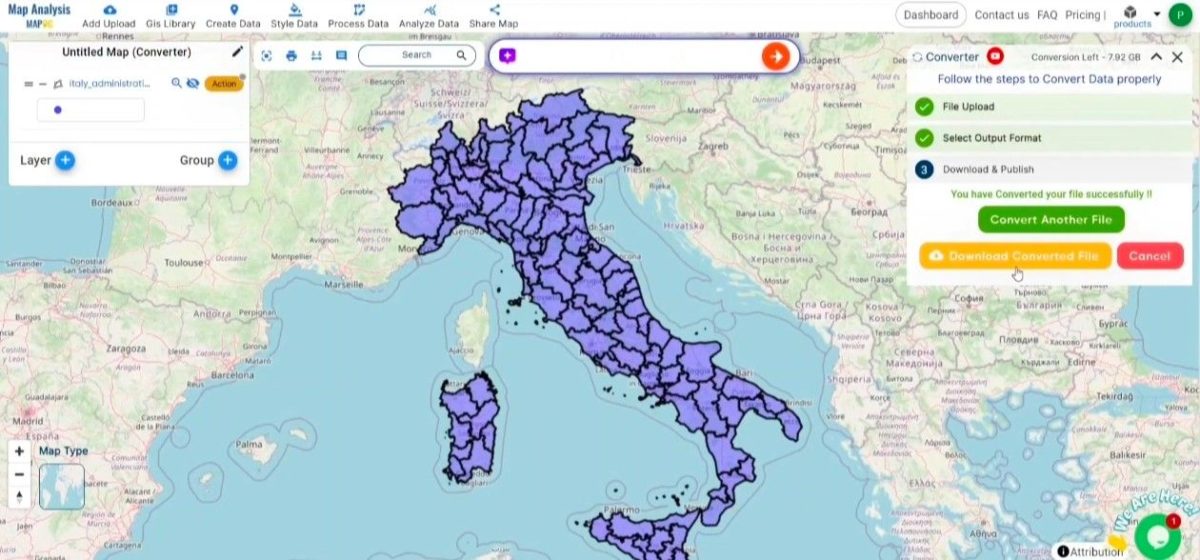The height and width of the screenshot is (560, 1200).
Task: Click the pencil icon to rename map
Action: click(237, 52)
